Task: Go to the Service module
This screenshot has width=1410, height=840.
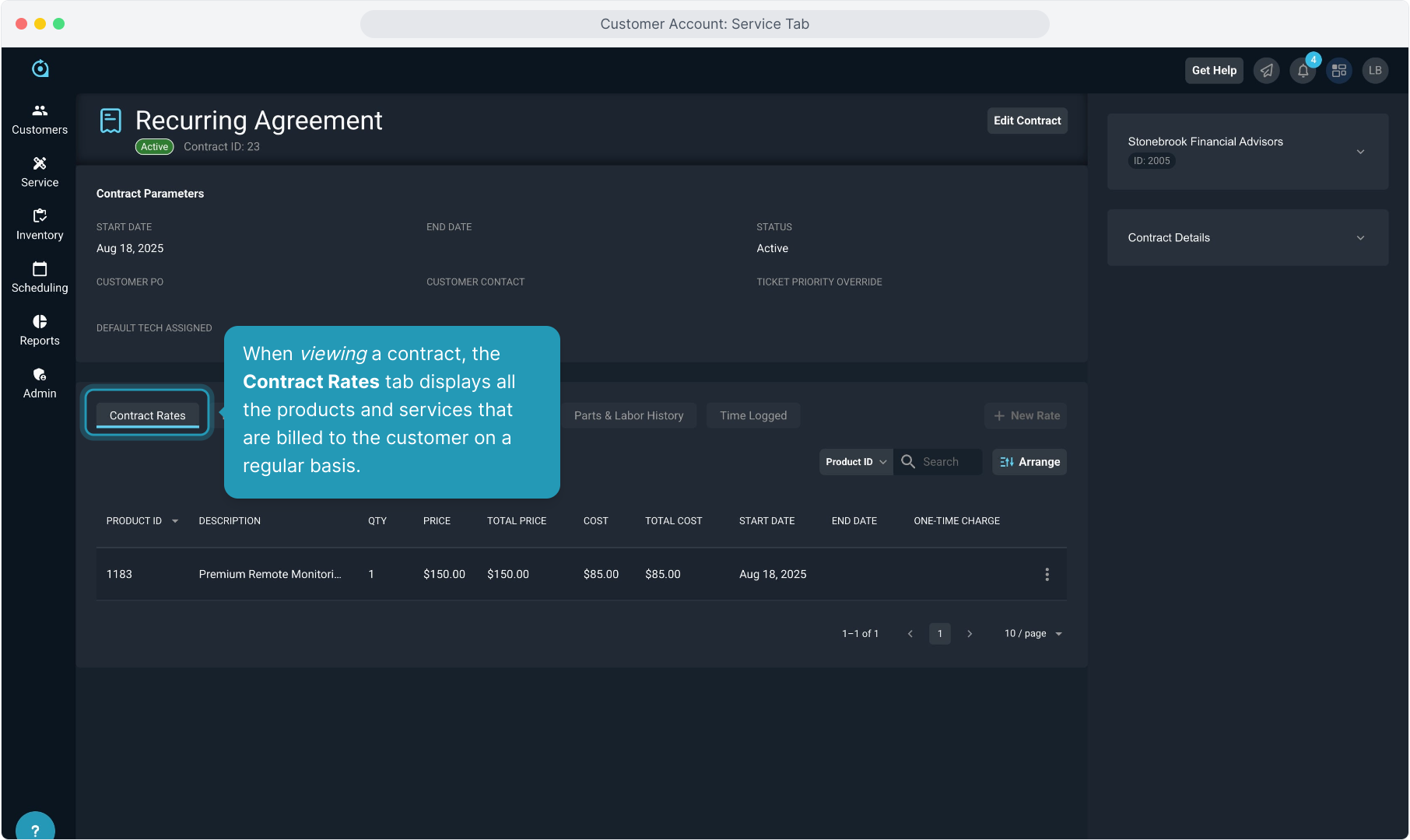Action: [40, 173]
